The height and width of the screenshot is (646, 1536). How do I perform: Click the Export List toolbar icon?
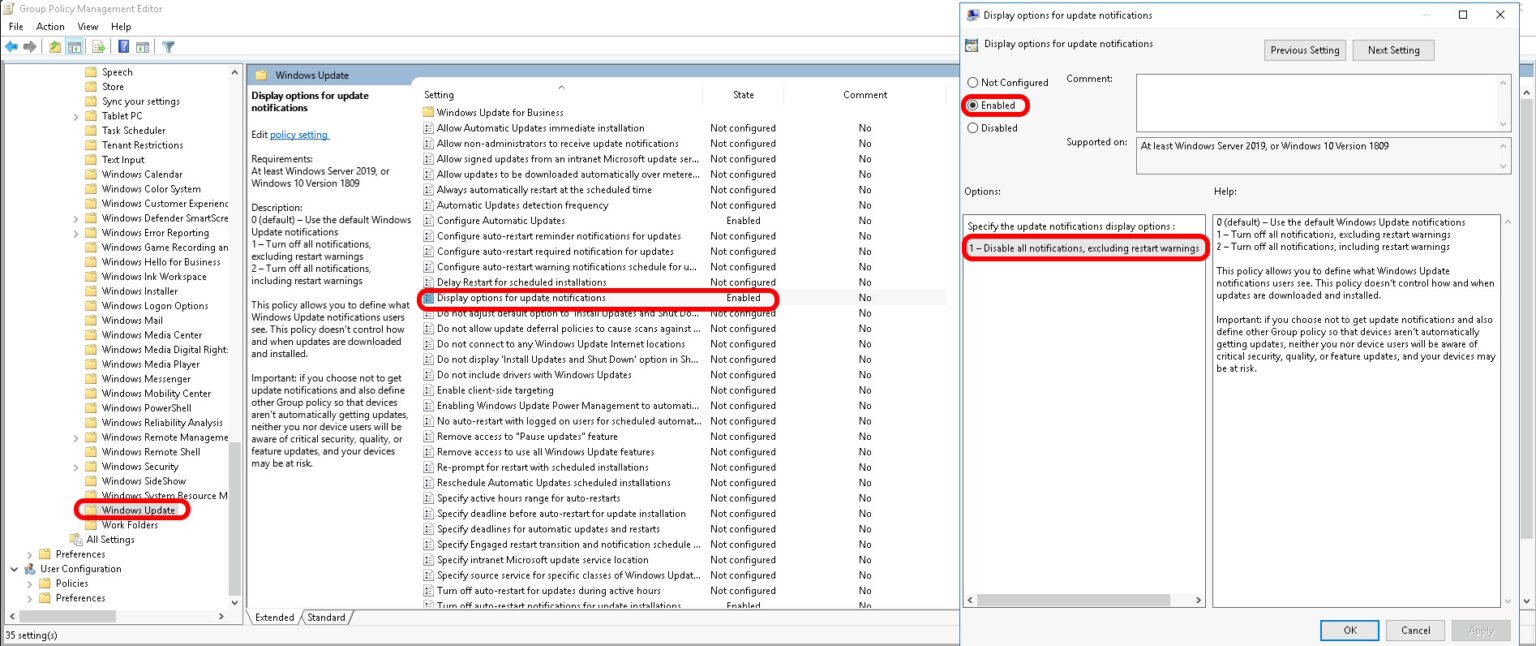point(98,46)
